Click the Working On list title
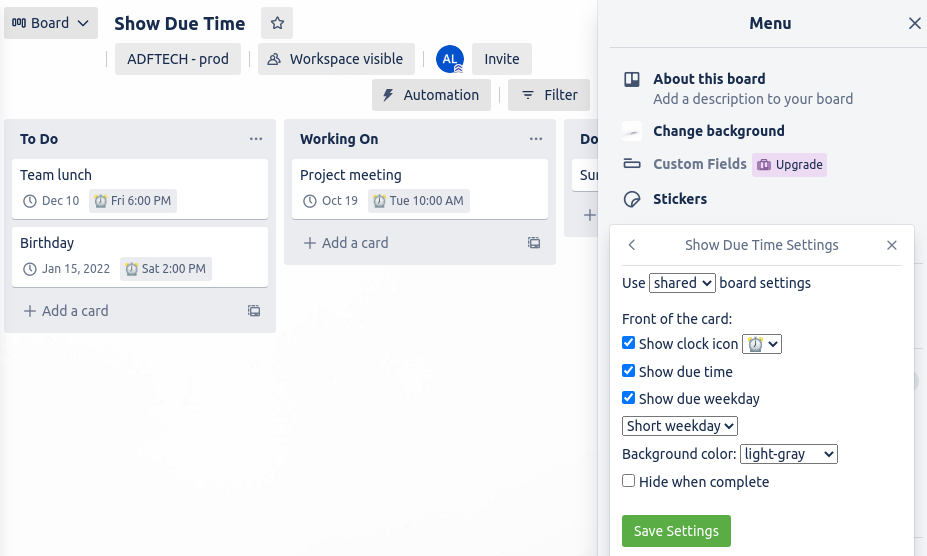The image size is (927, 556). 339,139
